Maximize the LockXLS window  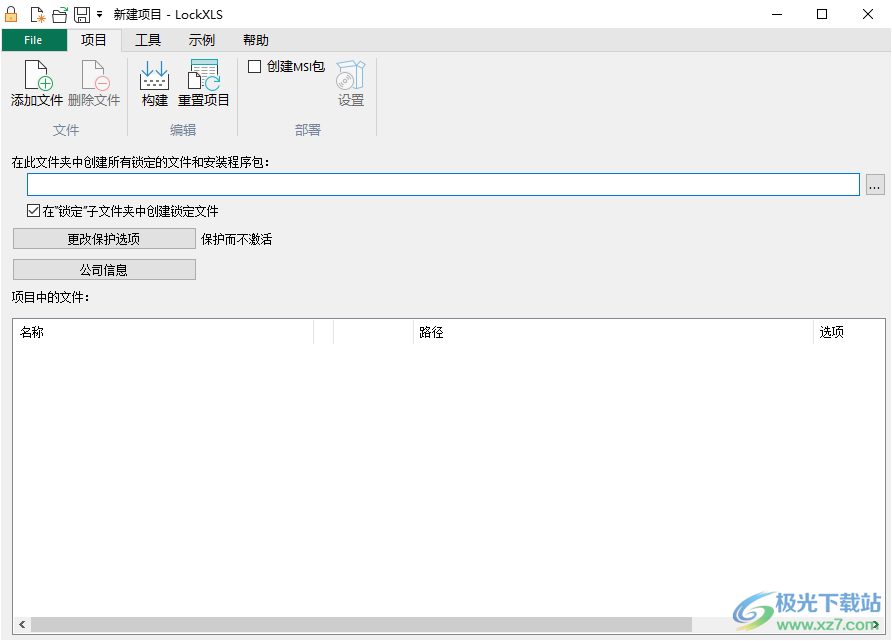[x=822, y=14]
